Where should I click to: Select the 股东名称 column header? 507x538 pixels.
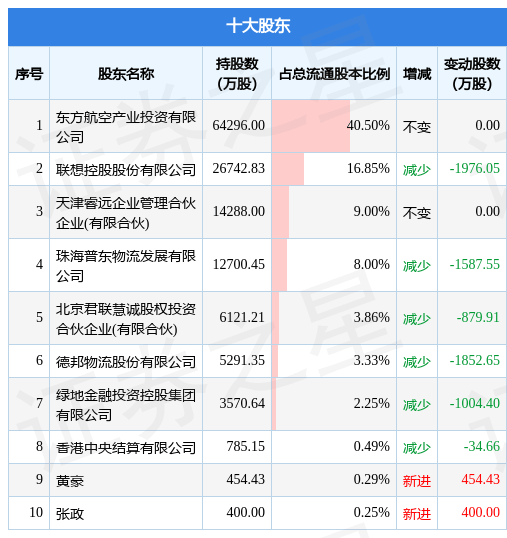(126, 74)
